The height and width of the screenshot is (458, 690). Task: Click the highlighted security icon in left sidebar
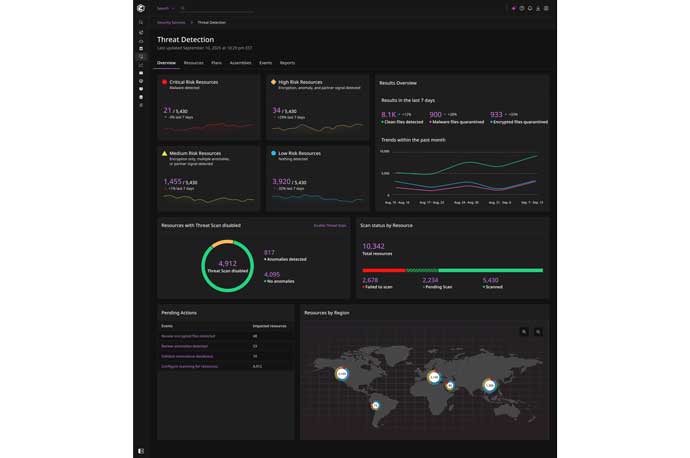click(x=141, y=57)
